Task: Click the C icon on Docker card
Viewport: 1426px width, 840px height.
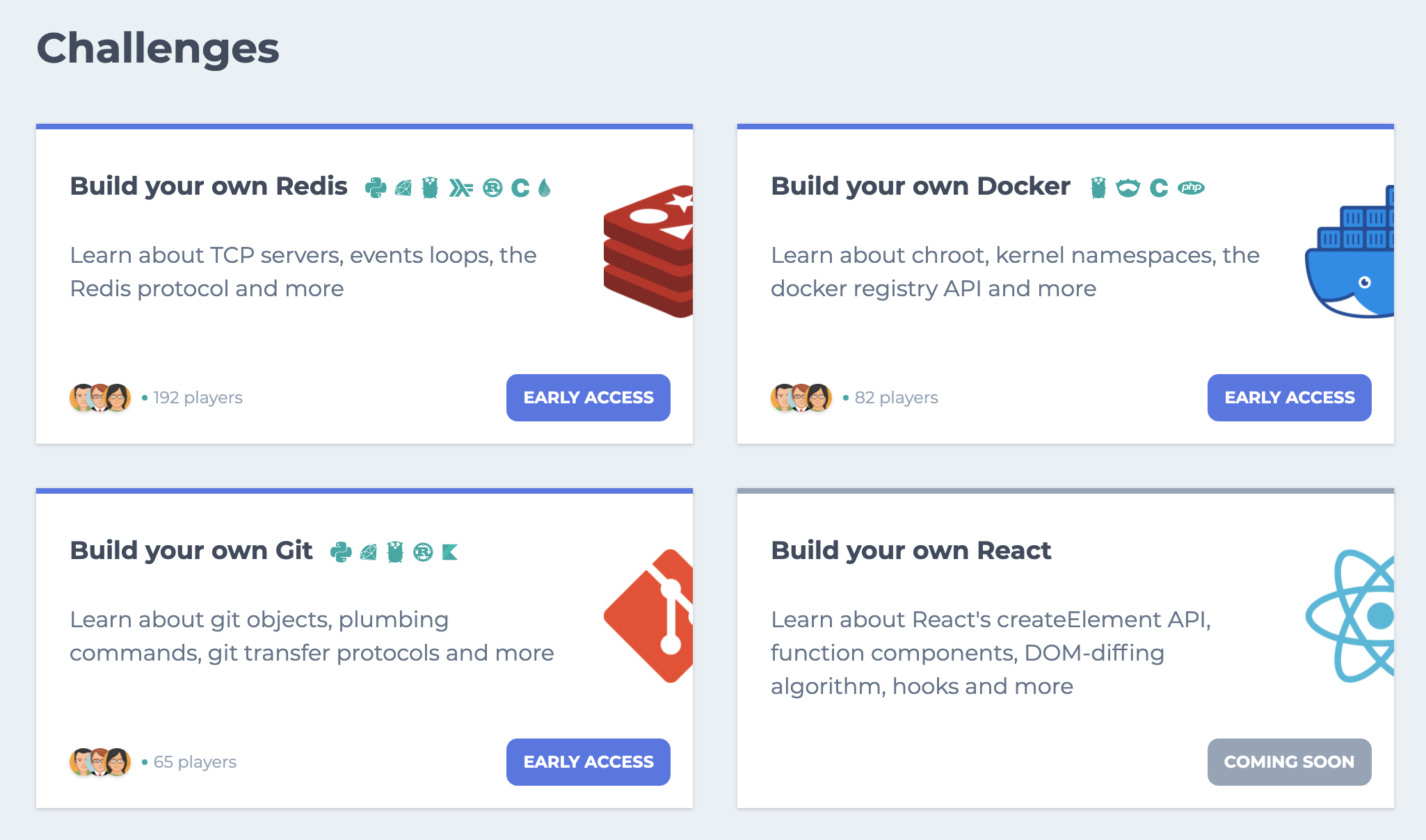Action: pyautogui.click(x=1159, y=188)
